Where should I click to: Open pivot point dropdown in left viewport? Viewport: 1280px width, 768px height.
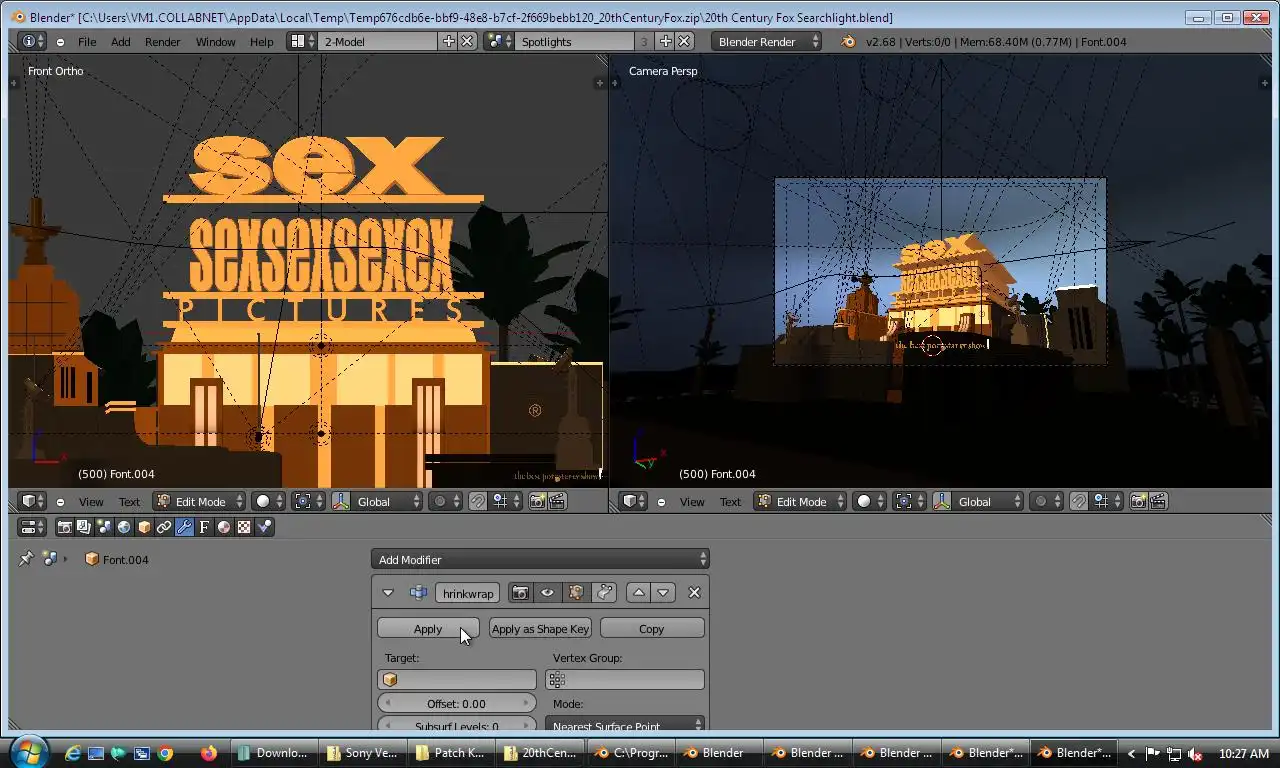click(x=308, y=501)
